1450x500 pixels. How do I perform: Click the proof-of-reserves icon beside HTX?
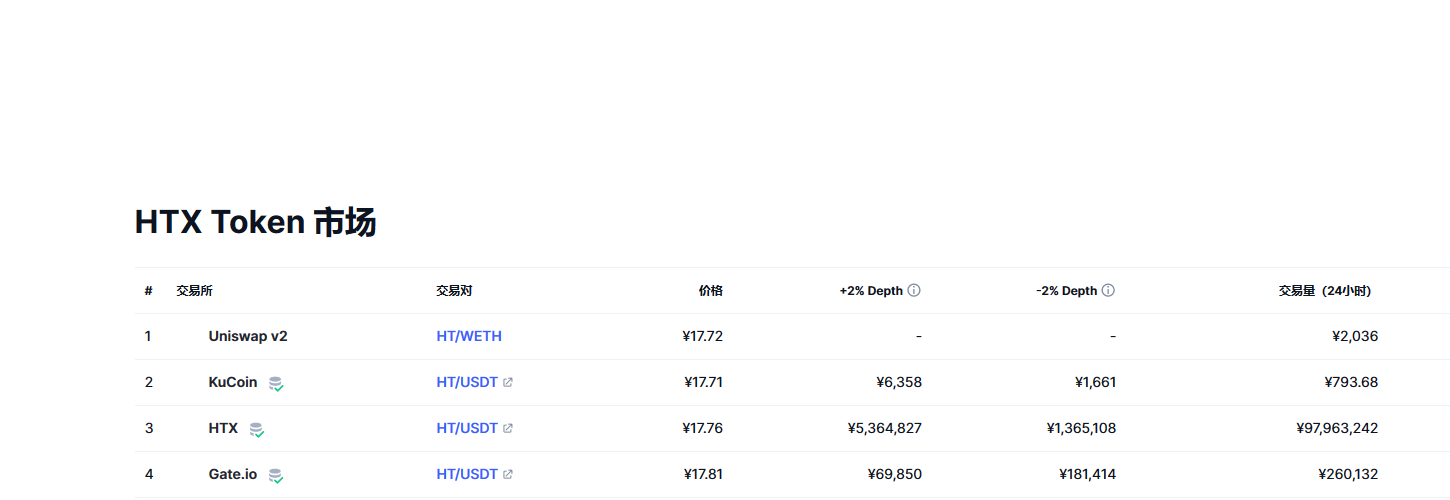(257, 429)
